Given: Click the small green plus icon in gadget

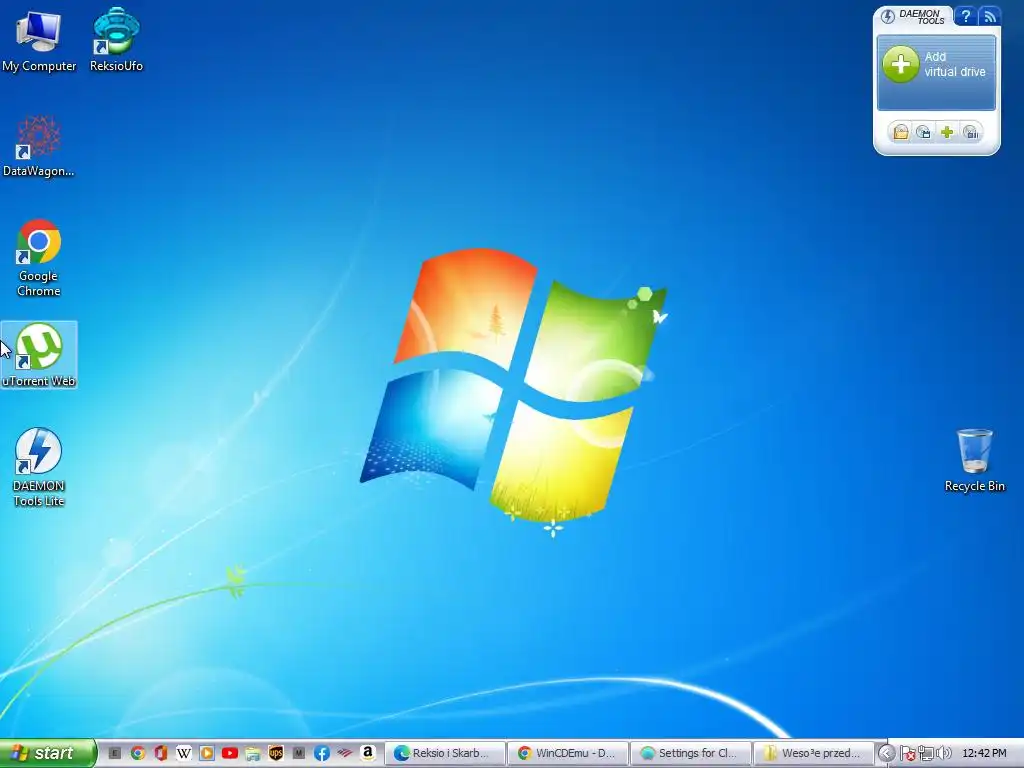Looking at the screenshot, I should [947, 133].
